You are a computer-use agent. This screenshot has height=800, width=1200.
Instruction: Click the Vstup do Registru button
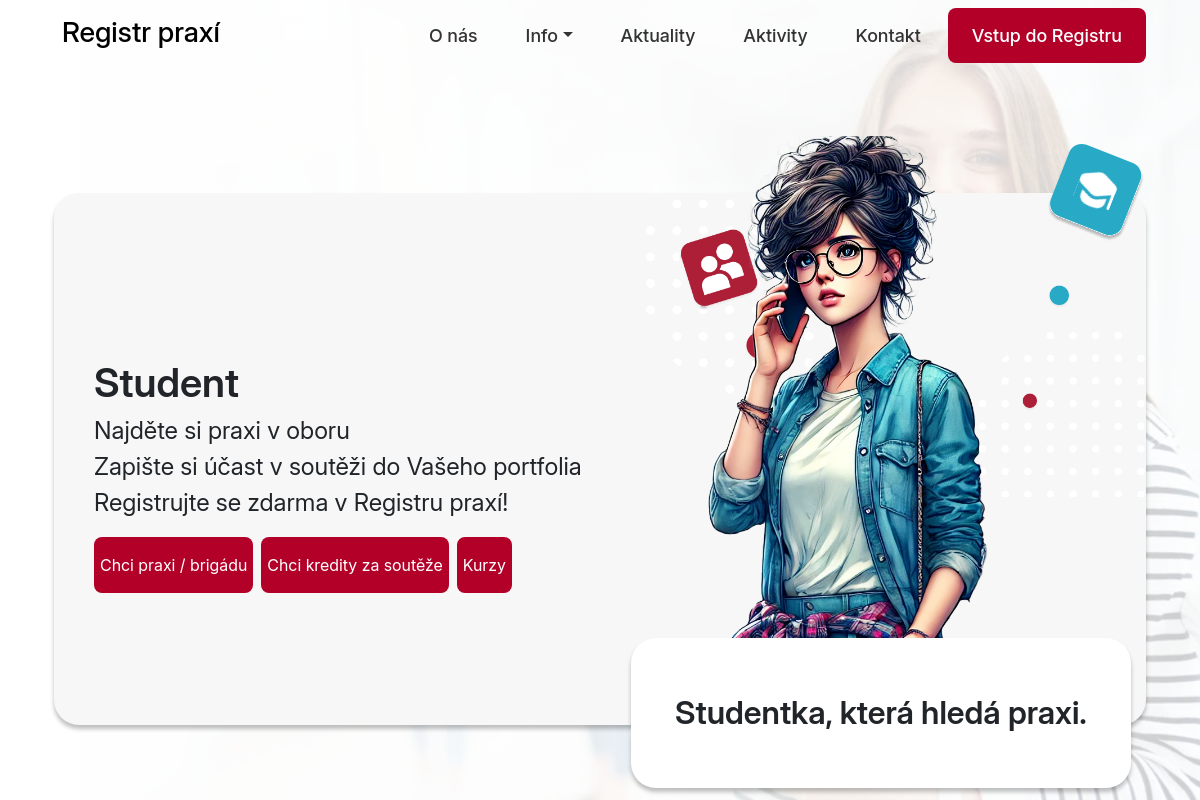tap(1047, 36)
